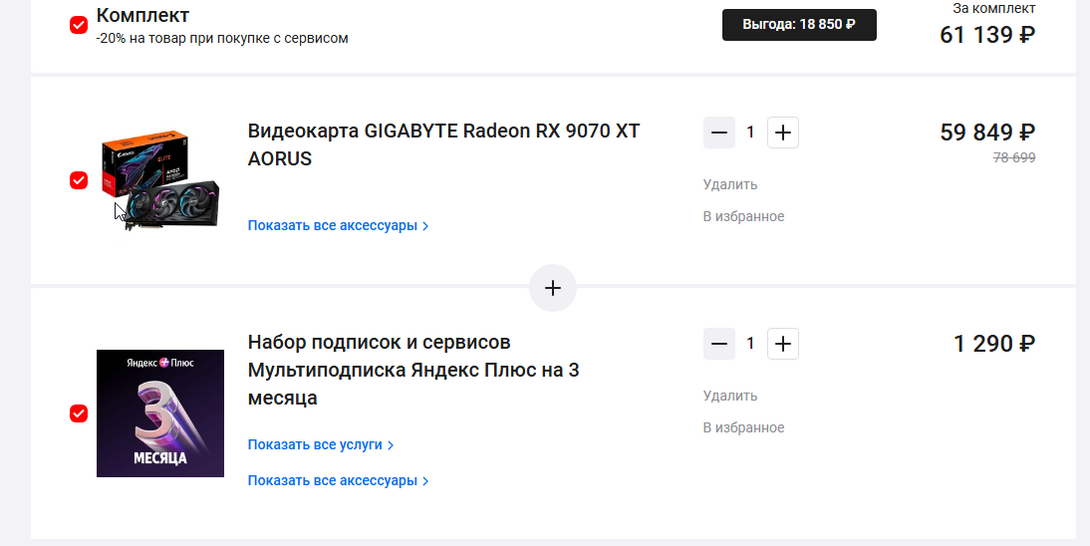The height and width of the screenshot is (546, 1090).
Task: Open Видеокарта GIGABYTE Radeon RX 9070 XT title
Action: (444, 145)
